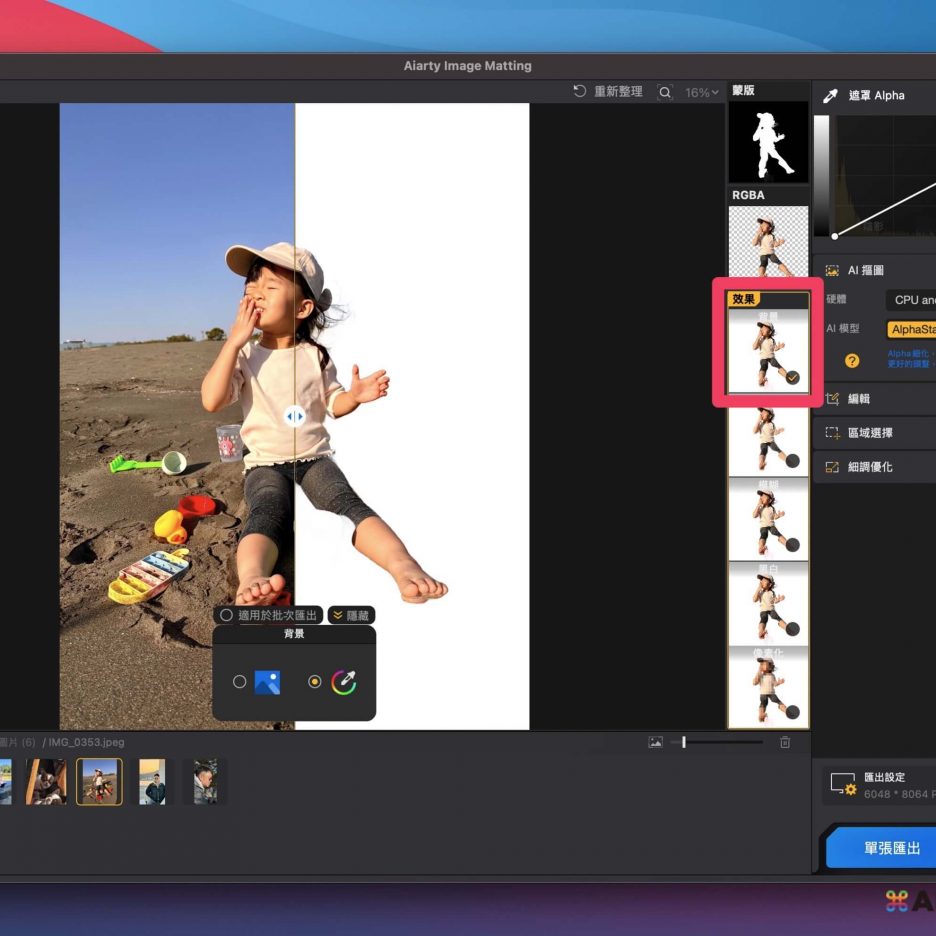Expand the 編輯 section
Image resolution: width=936 pixels, height=936 pixels.
[859, 399]
